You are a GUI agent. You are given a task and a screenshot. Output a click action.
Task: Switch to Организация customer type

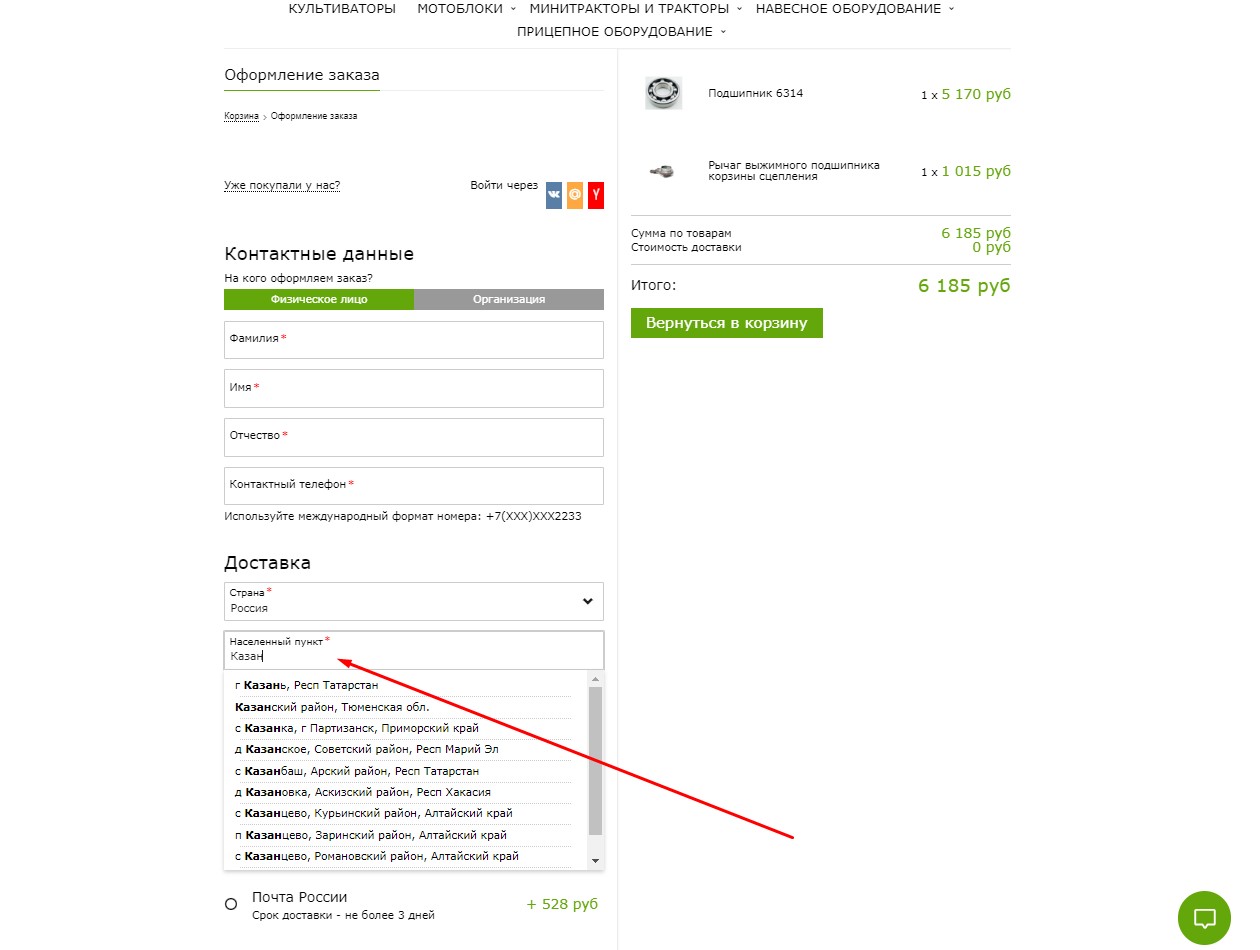click(x=509, y=299)
